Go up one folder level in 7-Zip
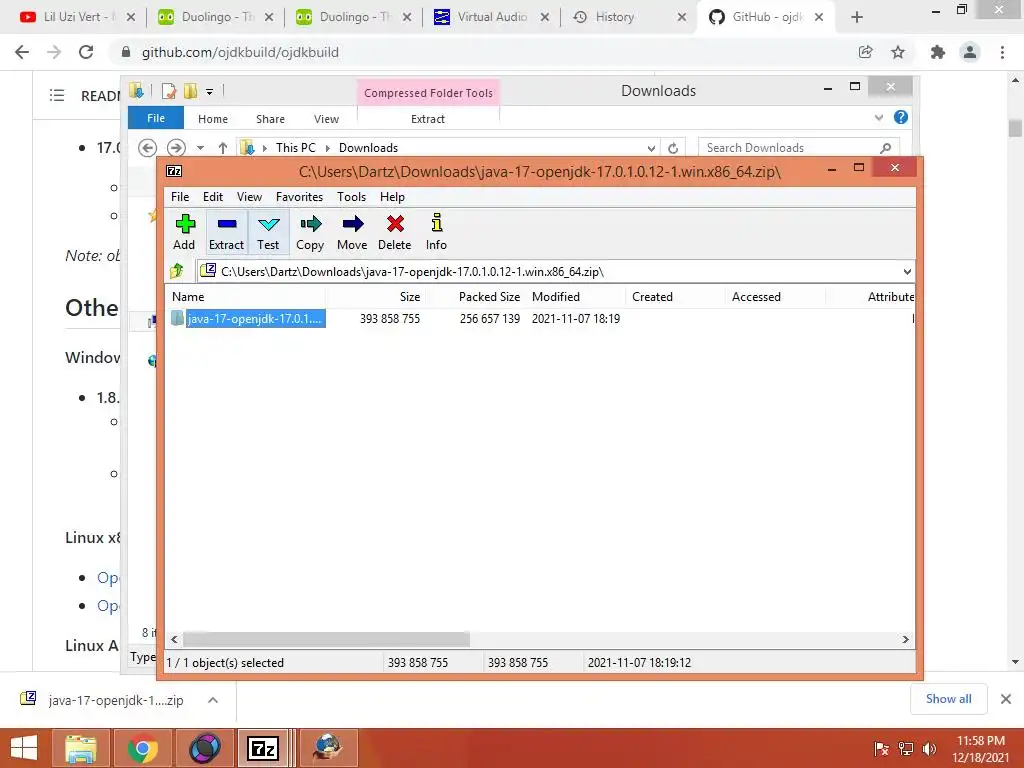This screenshot has width=1024, height=768. [x=177, y=271]
